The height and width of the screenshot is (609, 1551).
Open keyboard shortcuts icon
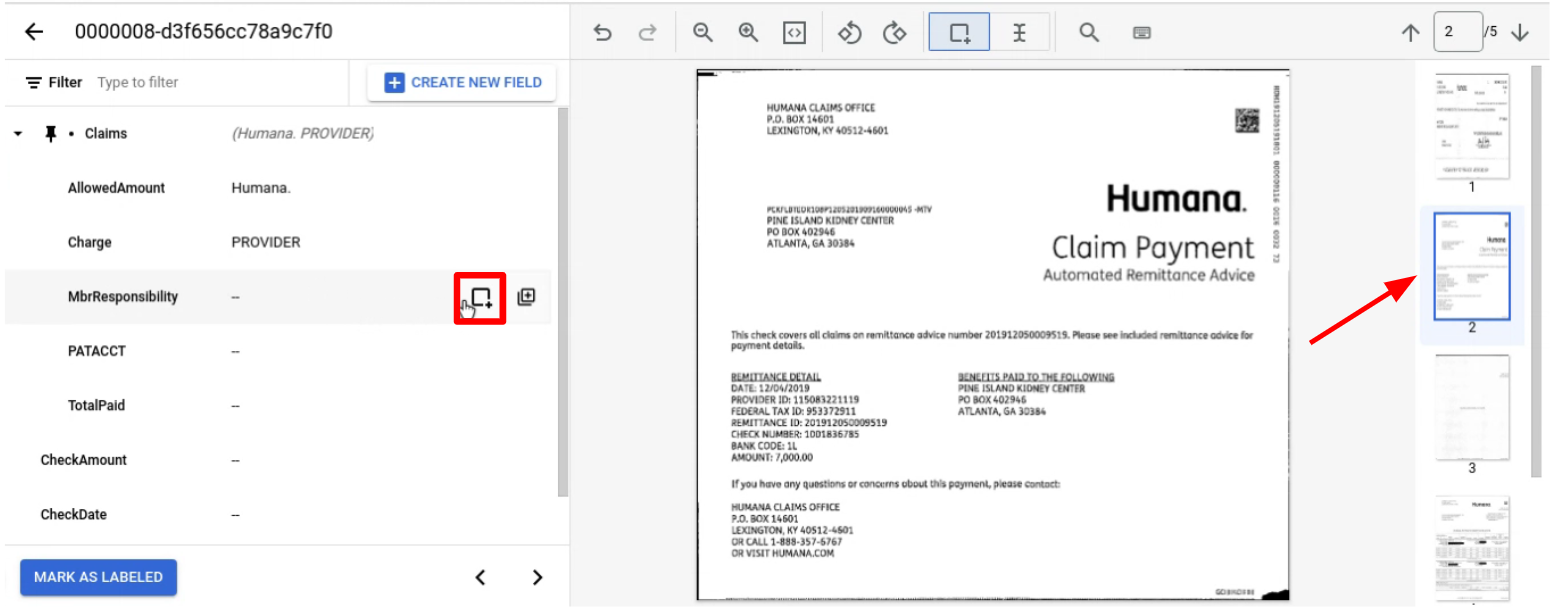pyautogui.click(x=1142, y=32)
